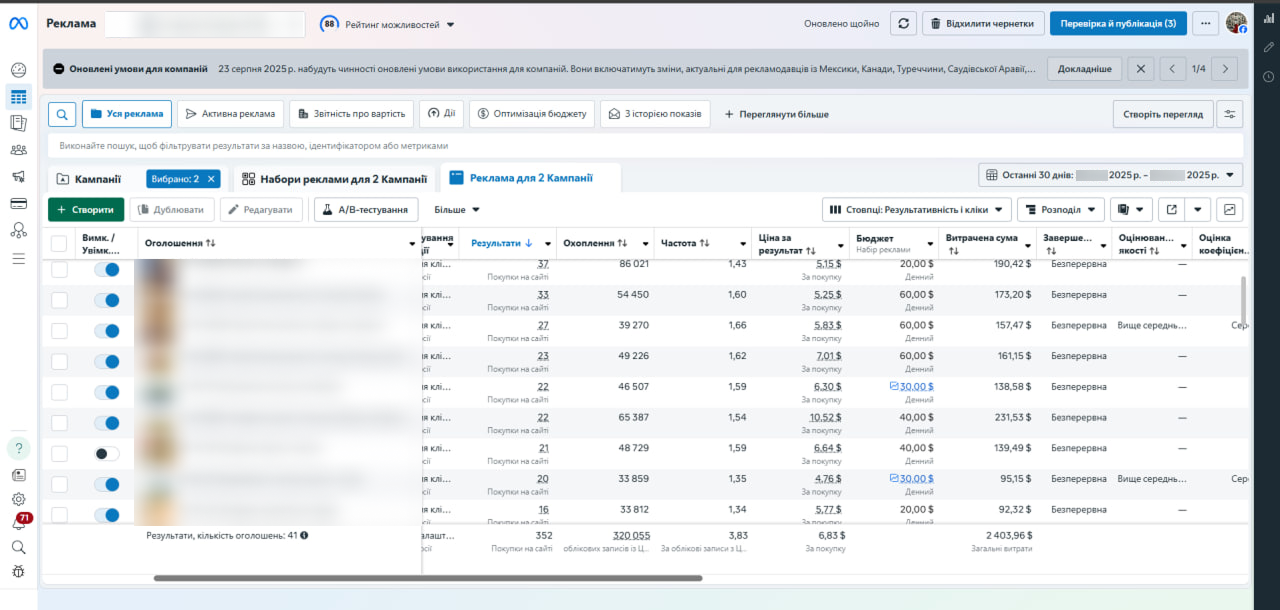Turn off ad with 20 results

106,484
